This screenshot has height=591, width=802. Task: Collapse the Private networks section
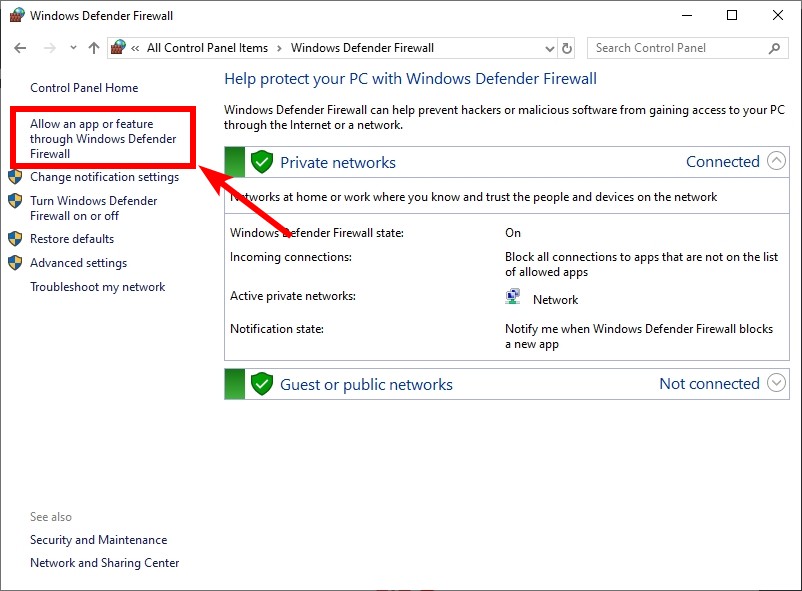(776, 161)
